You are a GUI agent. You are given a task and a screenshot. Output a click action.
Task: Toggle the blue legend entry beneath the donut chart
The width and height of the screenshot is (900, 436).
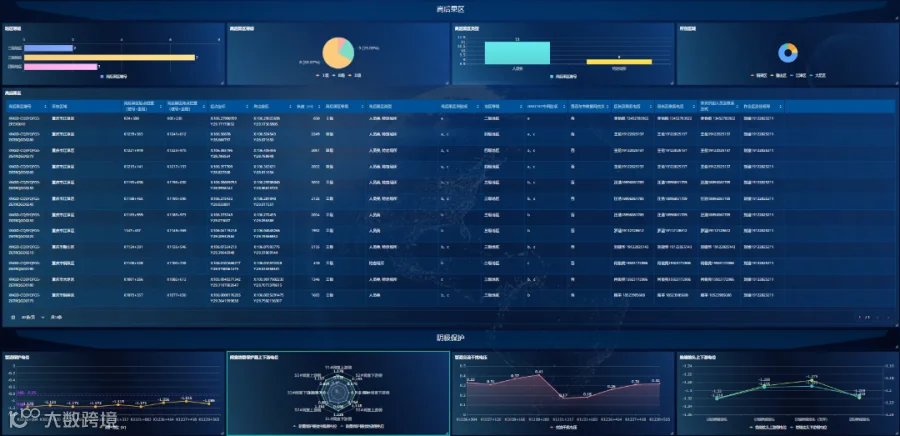coord(798,75)
